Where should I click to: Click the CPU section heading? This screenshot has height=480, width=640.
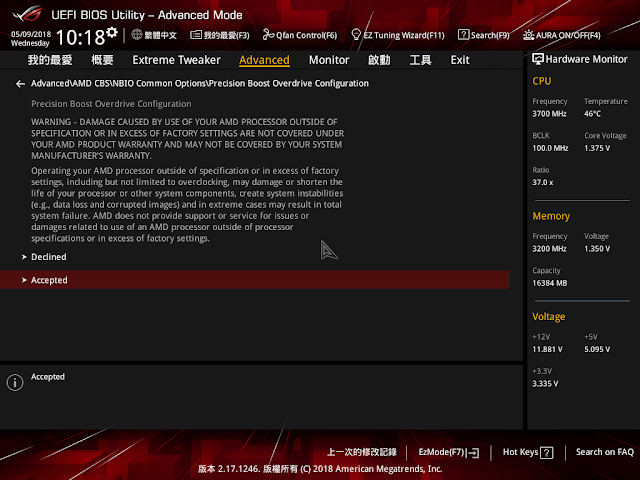[x=542, y=81]
